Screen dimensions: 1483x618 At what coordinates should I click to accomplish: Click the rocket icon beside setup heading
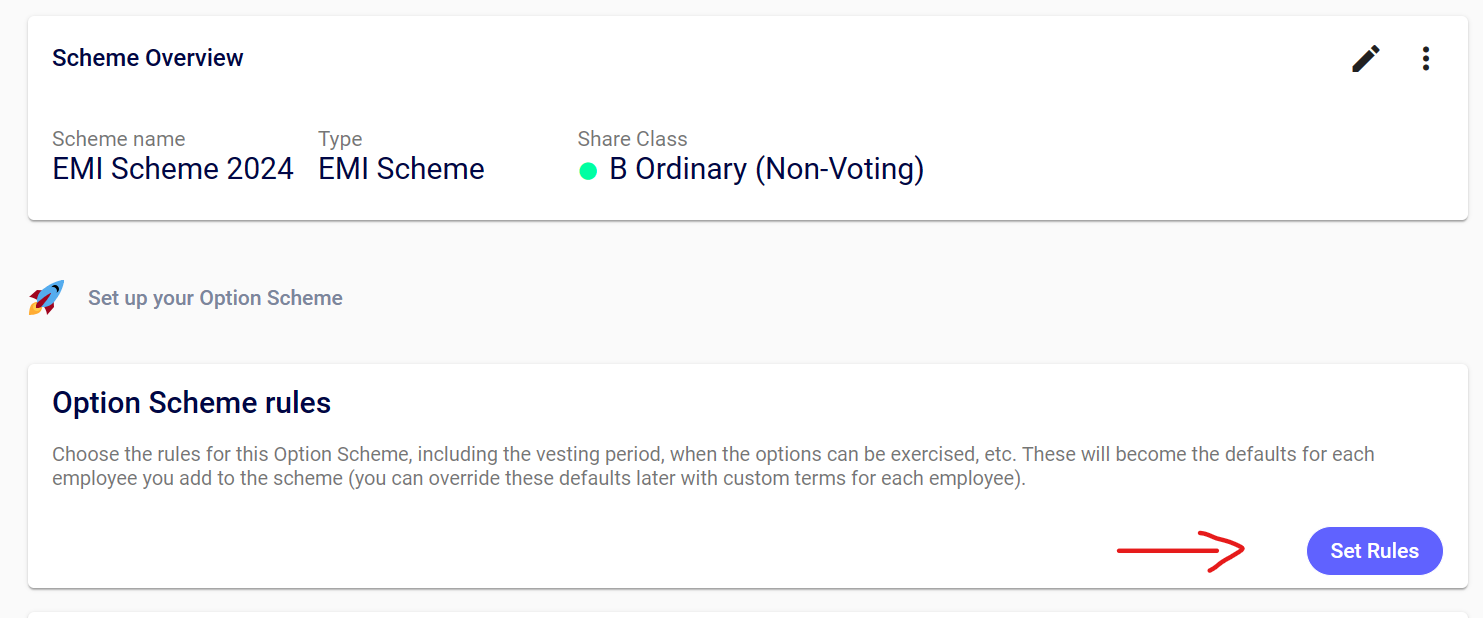click(x=46, y=298)
